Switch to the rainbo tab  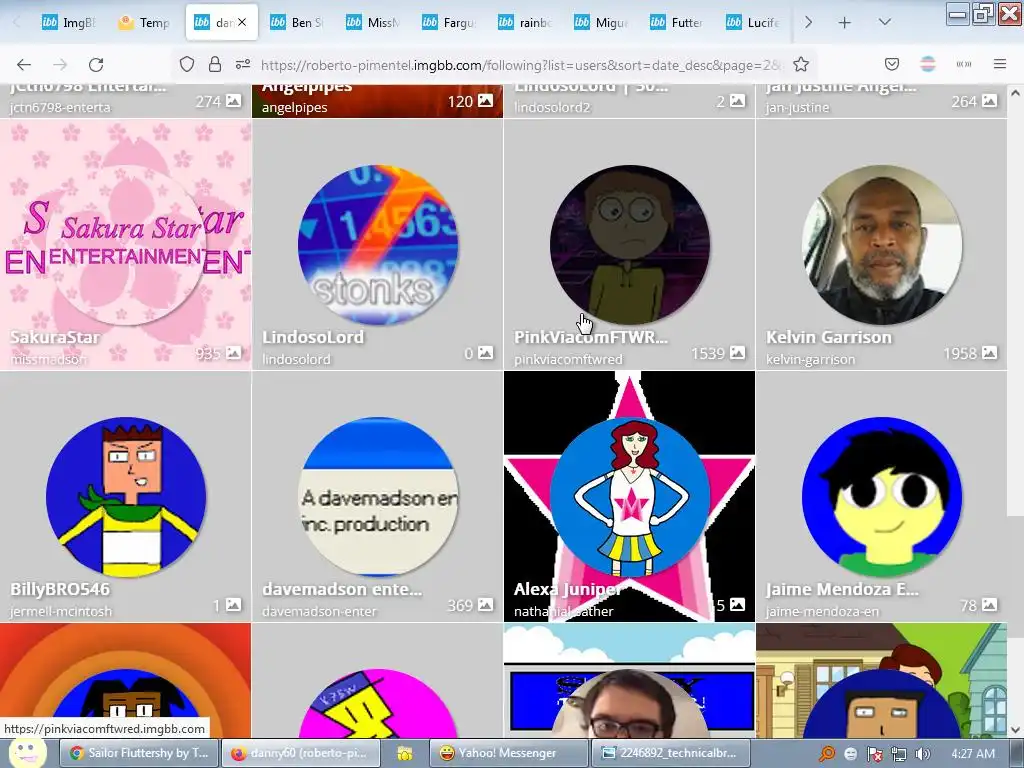[526, 22]
